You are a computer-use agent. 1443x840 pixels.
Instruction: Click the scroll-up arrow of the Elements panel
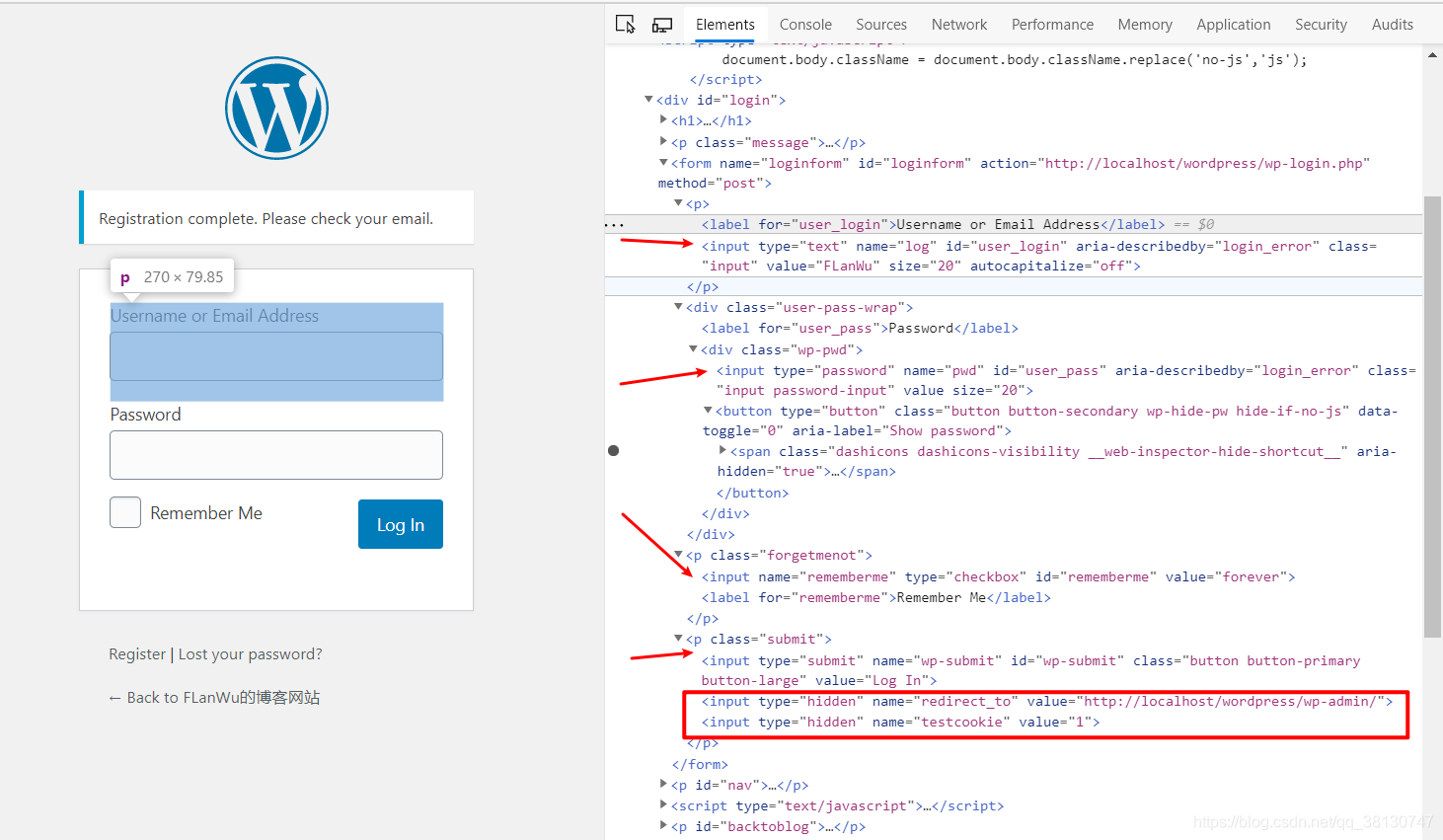1432,54
